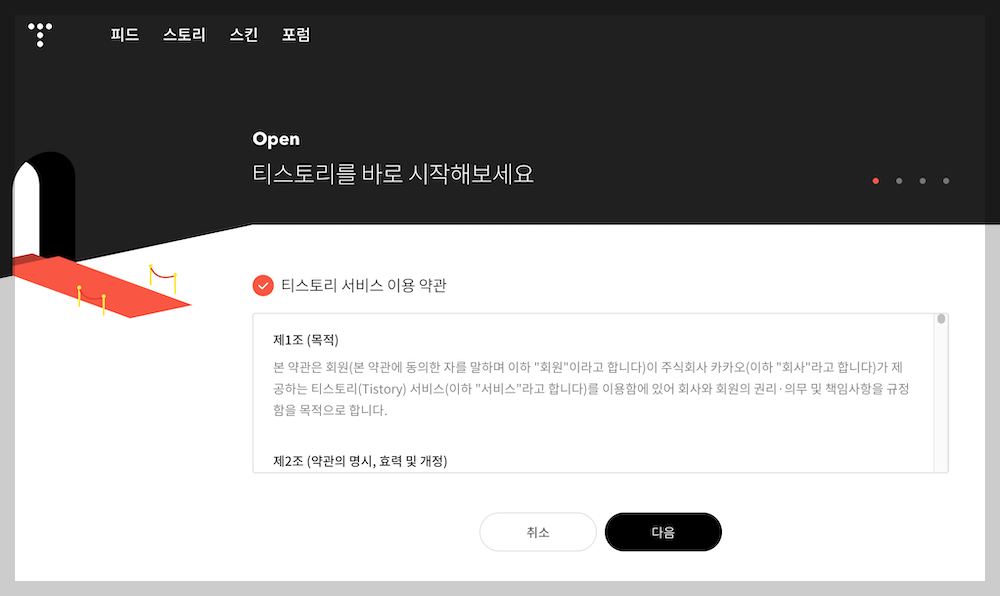Select the second step indicator dot
Image resolution: width=1000 pixels, height=596 pixels.
click(x=899, y=181)
